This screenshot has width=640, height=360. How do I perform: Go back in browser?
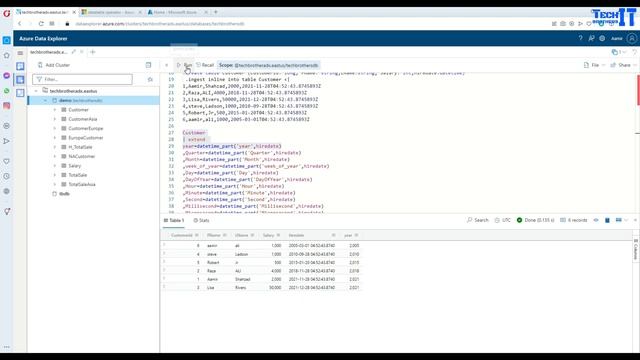(x=20, y=24)
